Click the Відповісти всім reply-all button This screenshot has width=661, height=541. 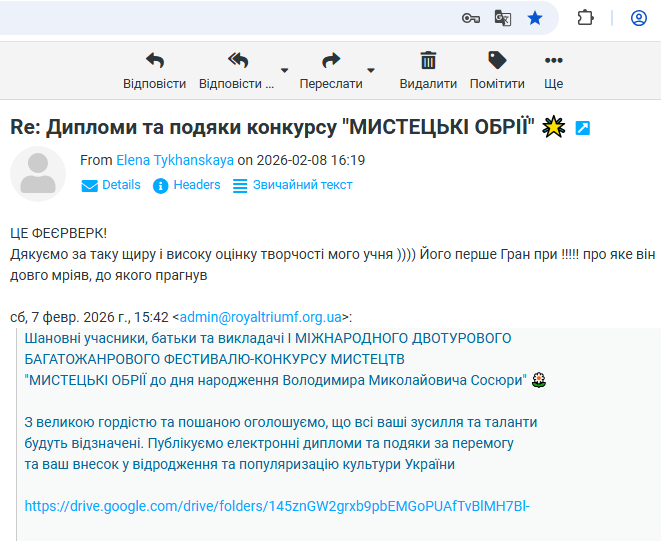click(x=237, y=70)
